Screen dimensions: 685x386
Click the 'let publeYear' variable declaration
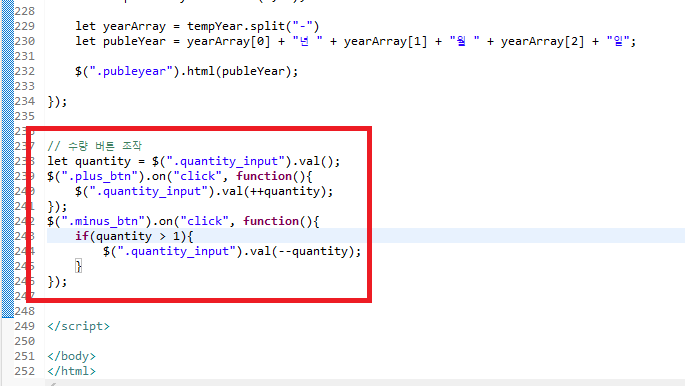point(121,41)
